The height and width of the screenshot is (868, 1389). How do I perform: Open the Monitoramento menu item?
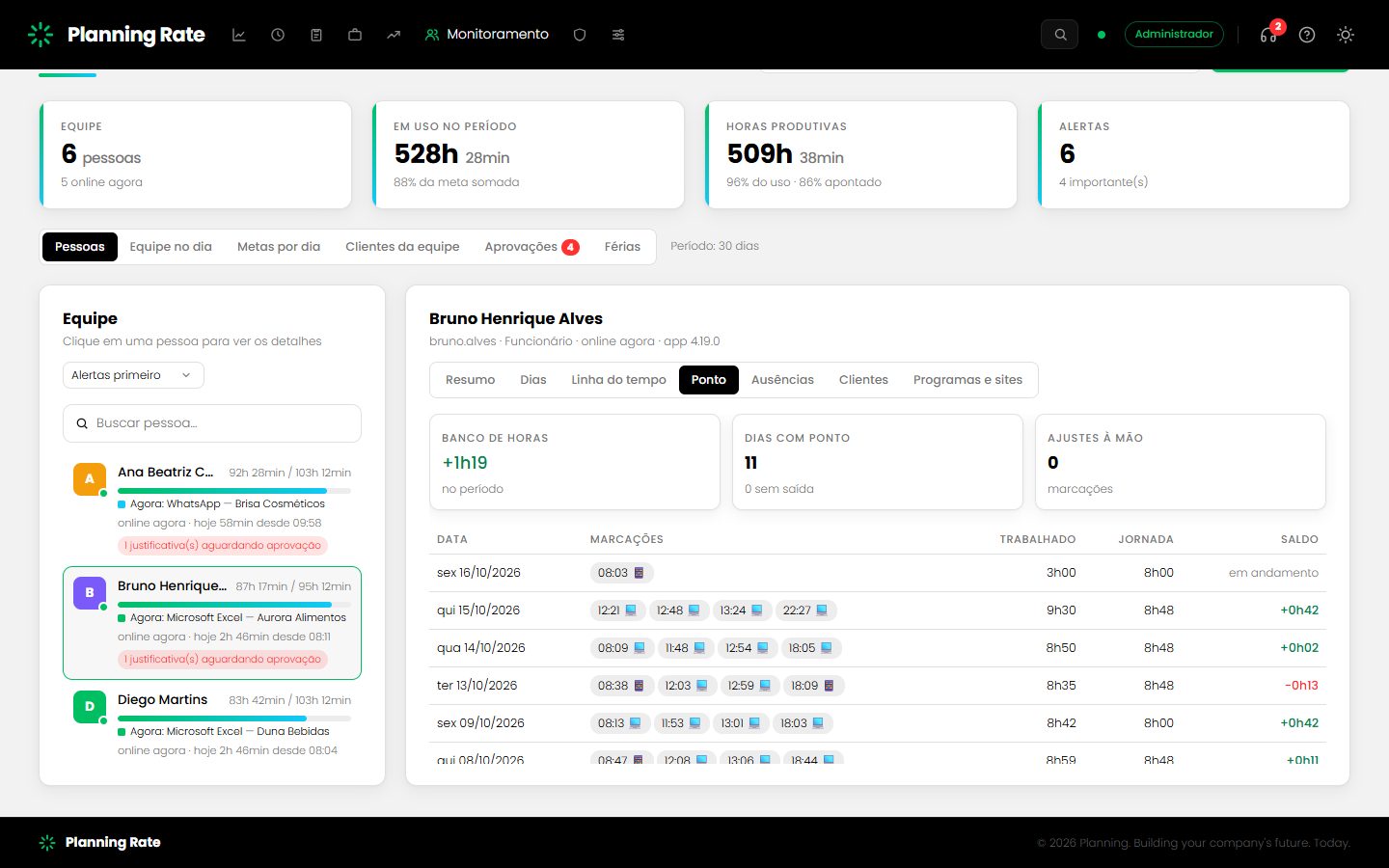tap(487, 35)
